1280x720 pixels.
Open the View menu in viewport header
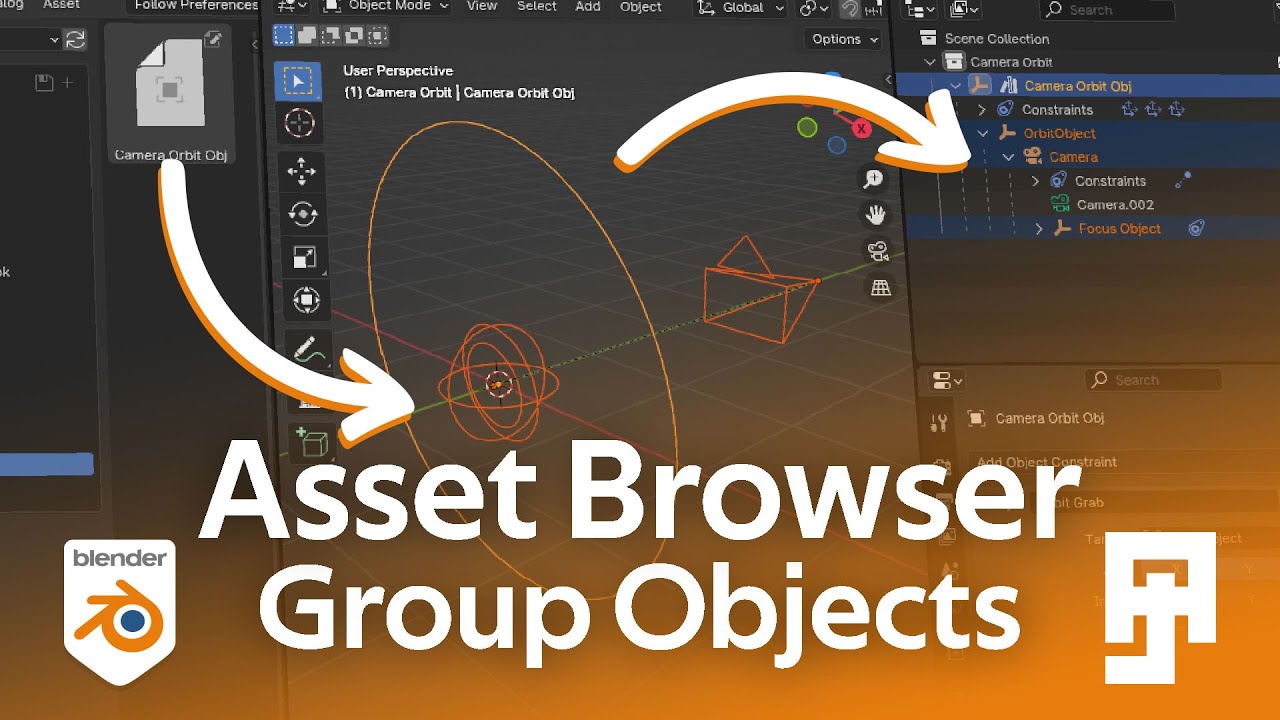pos(482,7)
